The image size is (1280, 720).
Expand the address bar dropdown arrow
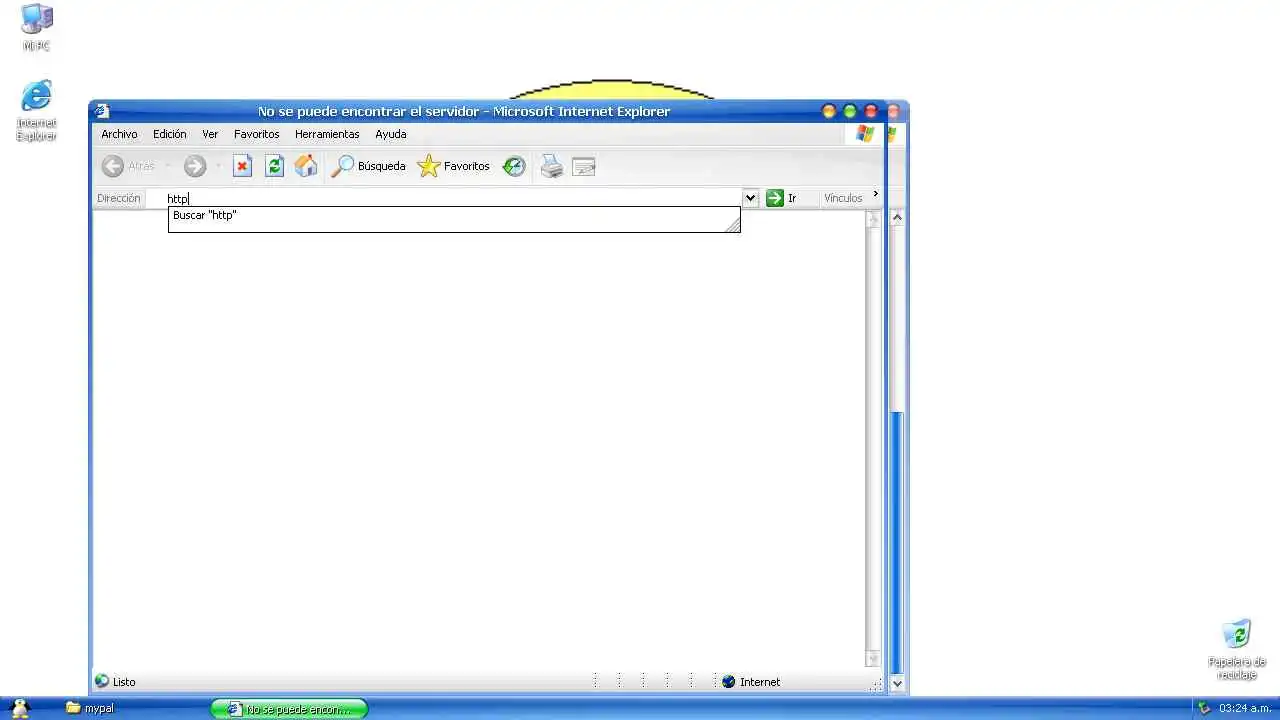751,198
